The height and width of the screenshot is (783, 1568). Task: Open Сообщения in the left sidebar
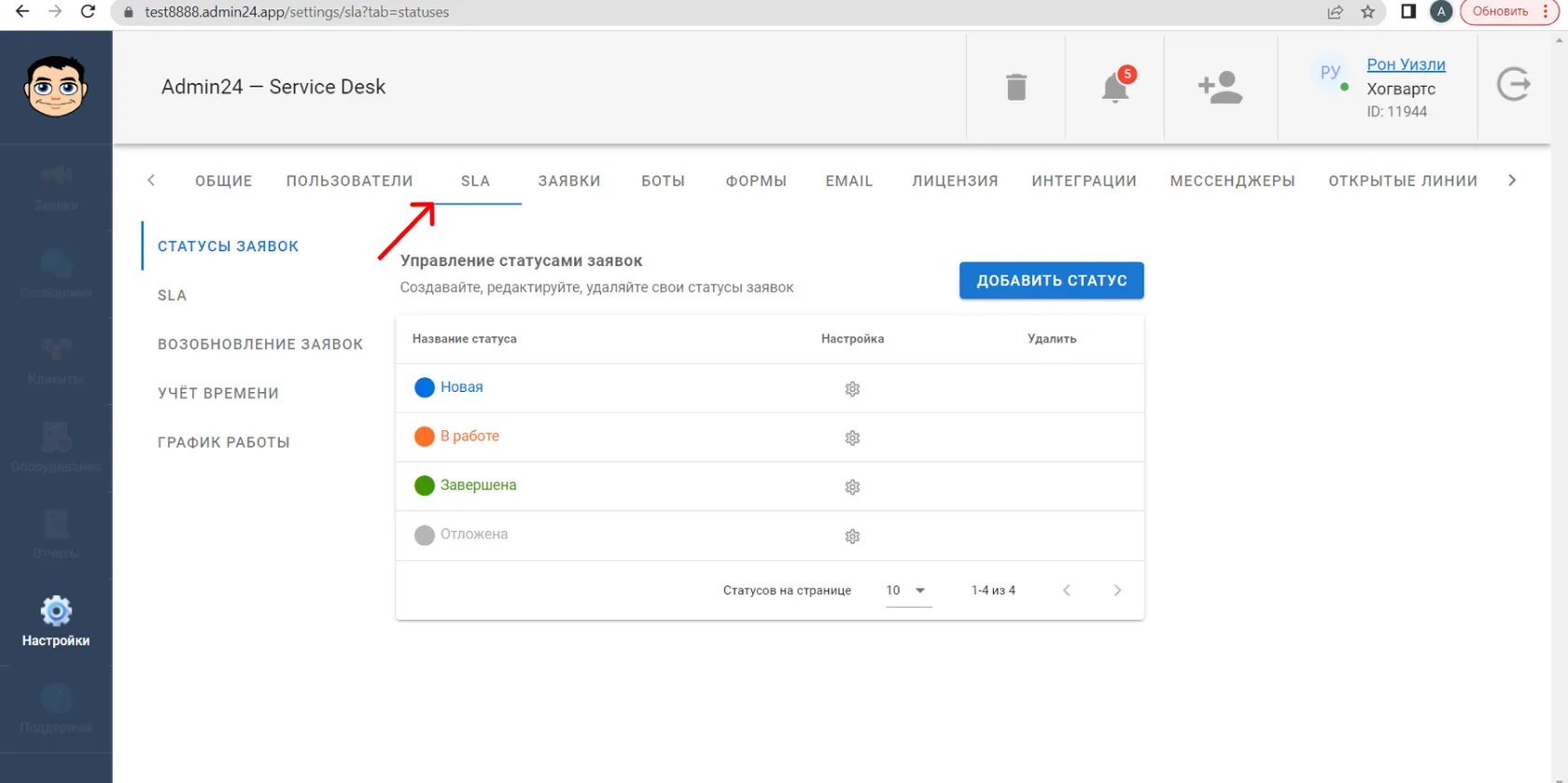(x=56, y=274)
